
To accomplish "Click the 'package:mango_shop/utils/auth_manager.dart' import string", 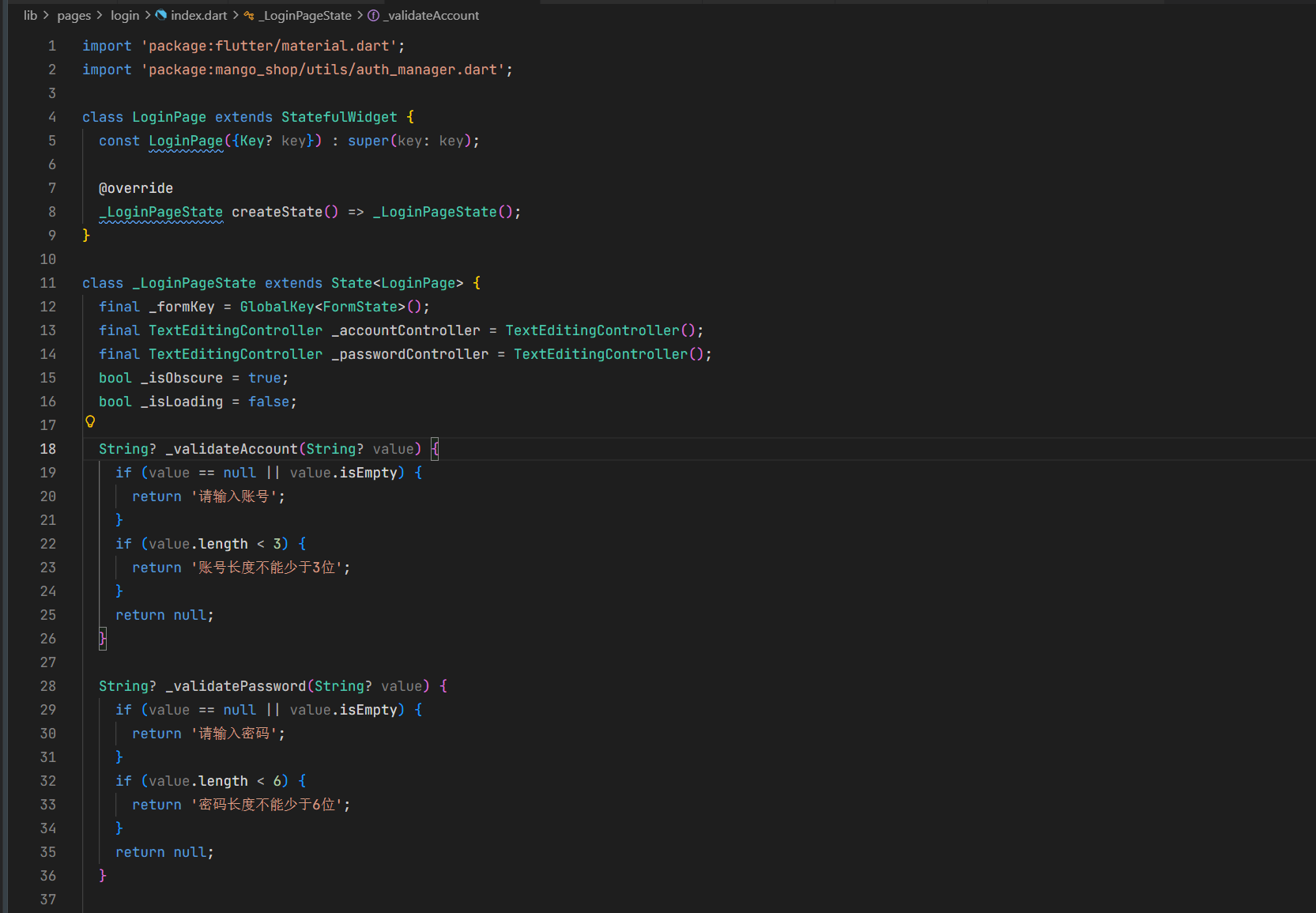I will [322, 70].
